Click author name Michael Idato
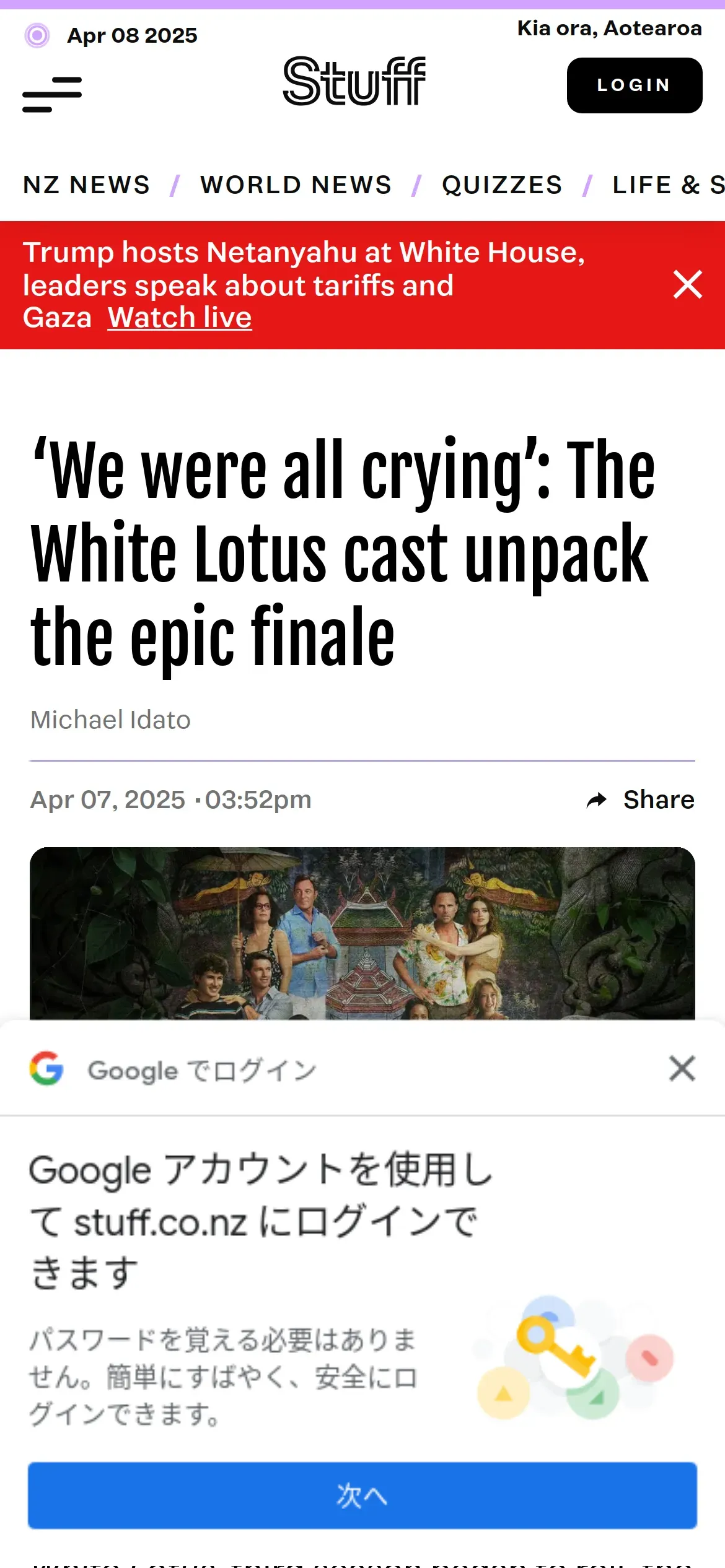The height and width of the screenshot is (1568, 725). tap(111, 720)
